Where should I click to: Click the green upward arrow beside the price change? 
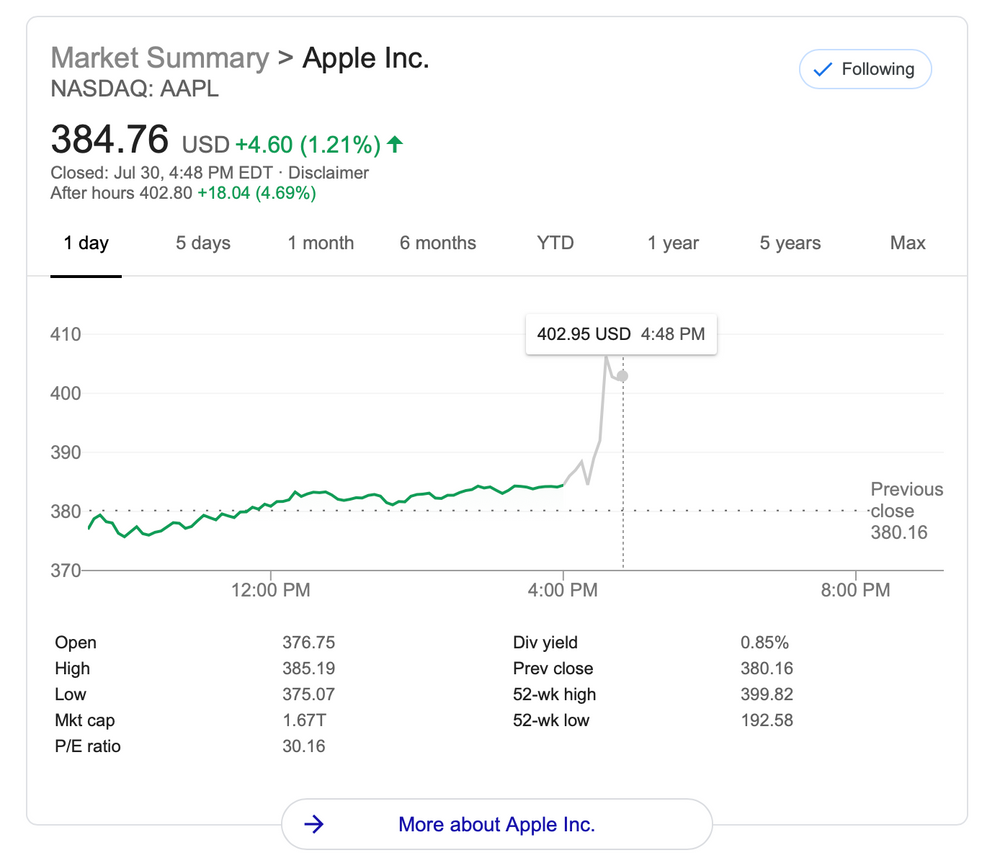pyautogui.click(x=395, y=144)
